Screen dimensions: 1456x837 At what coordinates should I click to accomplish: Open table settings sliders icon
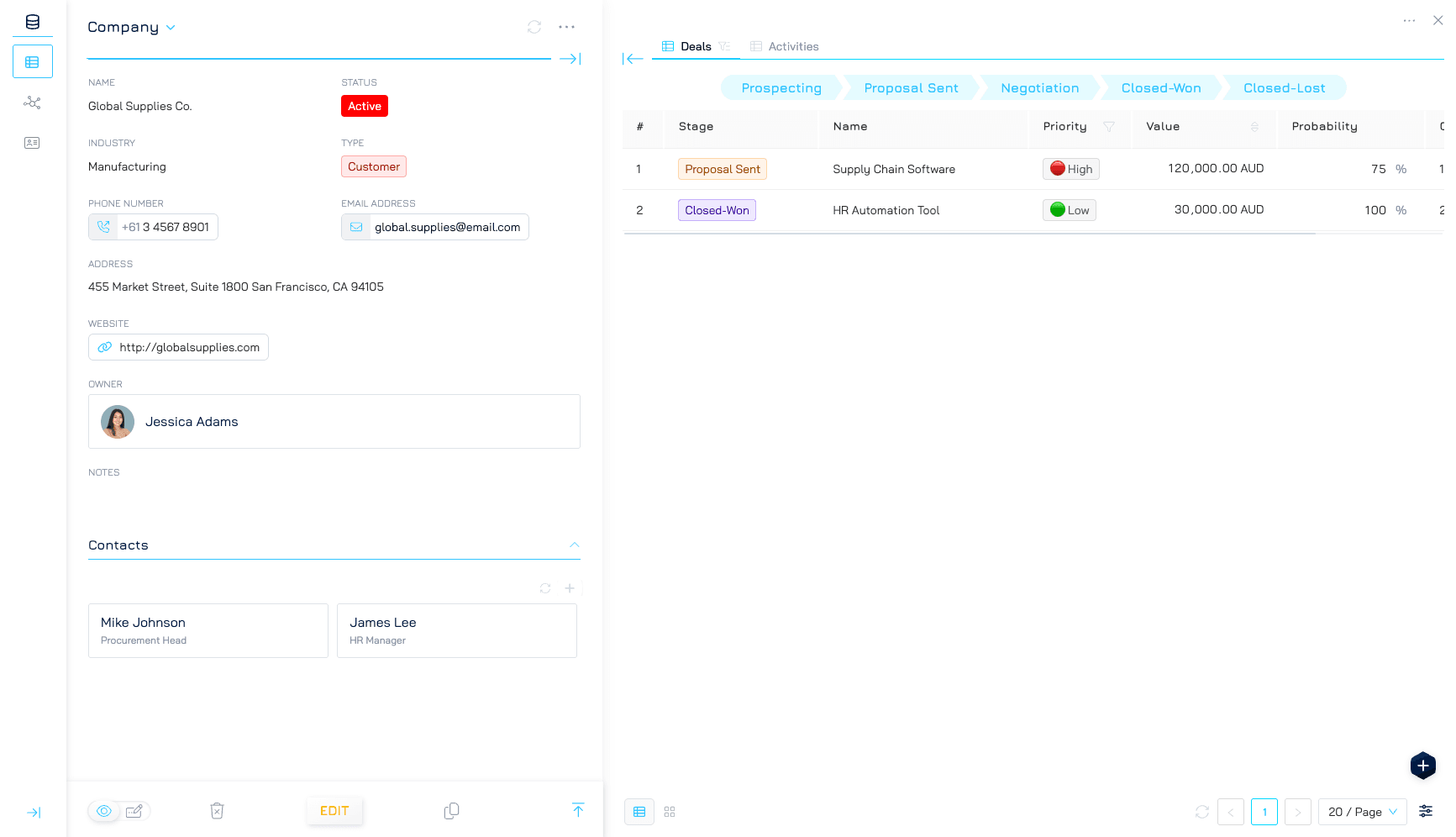pyautogui.click(x=1426, y=811)
